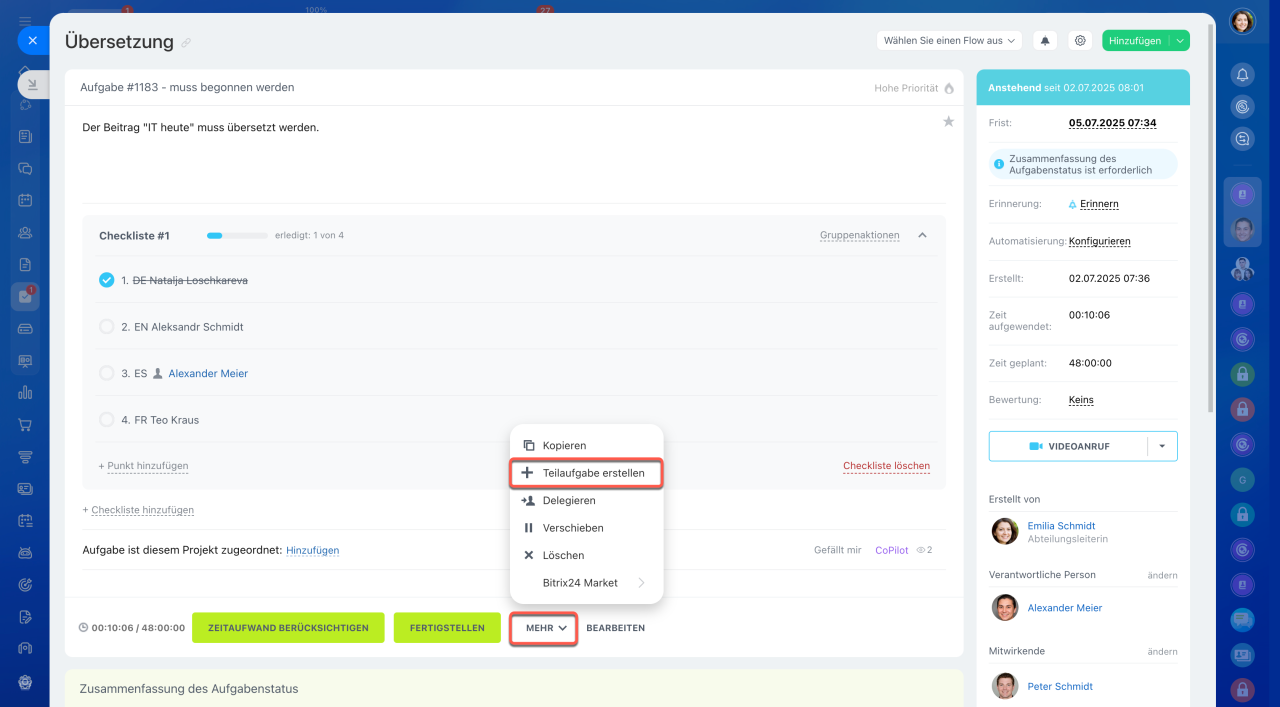Viewport: 1280px width, 707px height.
Task: Click the Hohe Priorität flame icon
Action: pyautogui.click(x=949, y=88)
